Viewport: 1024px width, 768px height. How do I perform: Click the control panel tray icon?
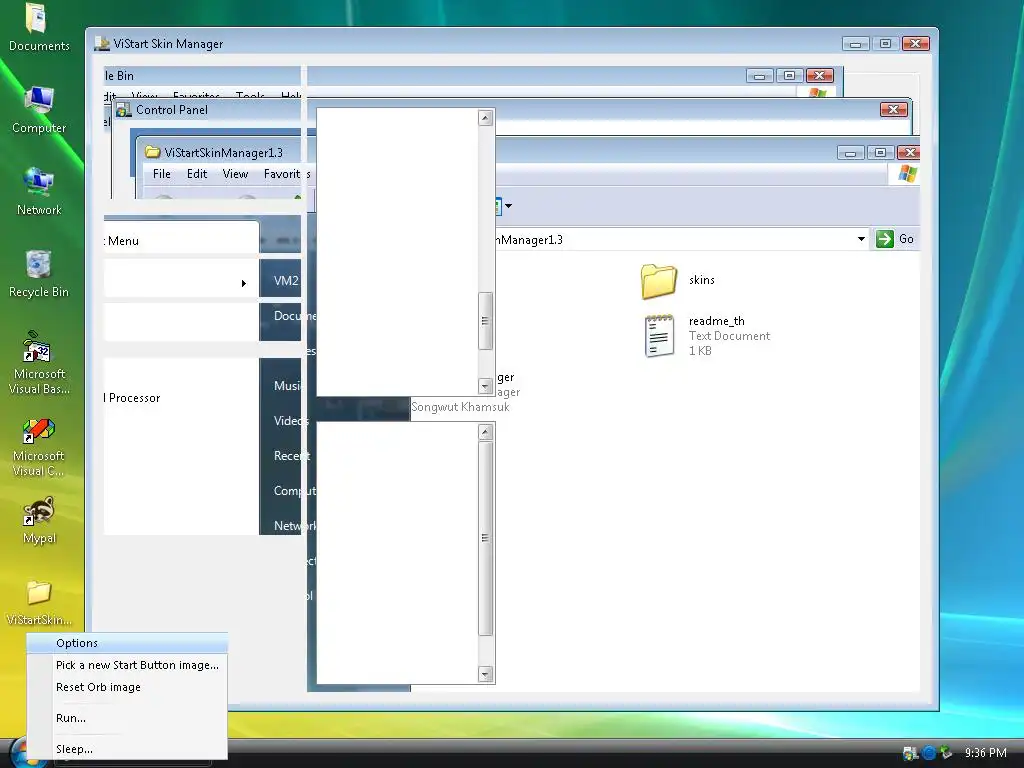pyautogui.click(x=910, y=753)
